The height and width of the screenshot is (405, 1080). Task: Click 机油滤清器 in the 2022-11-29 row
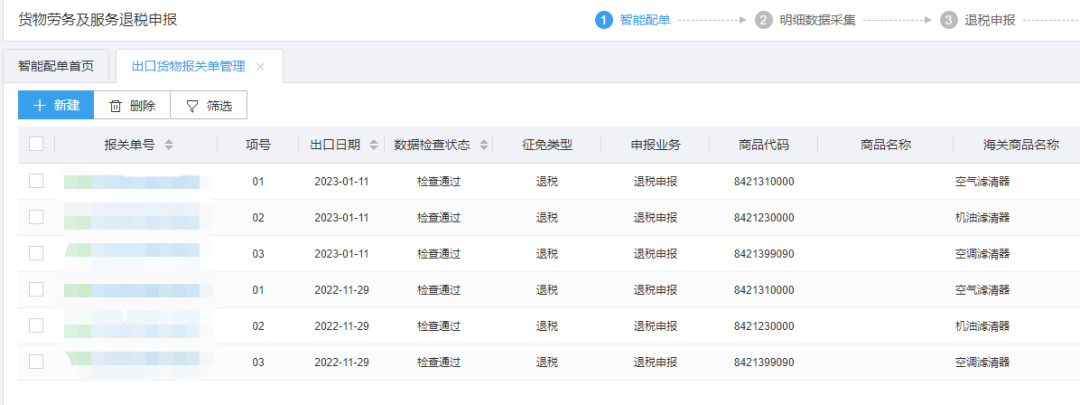[x=983, y=326]
